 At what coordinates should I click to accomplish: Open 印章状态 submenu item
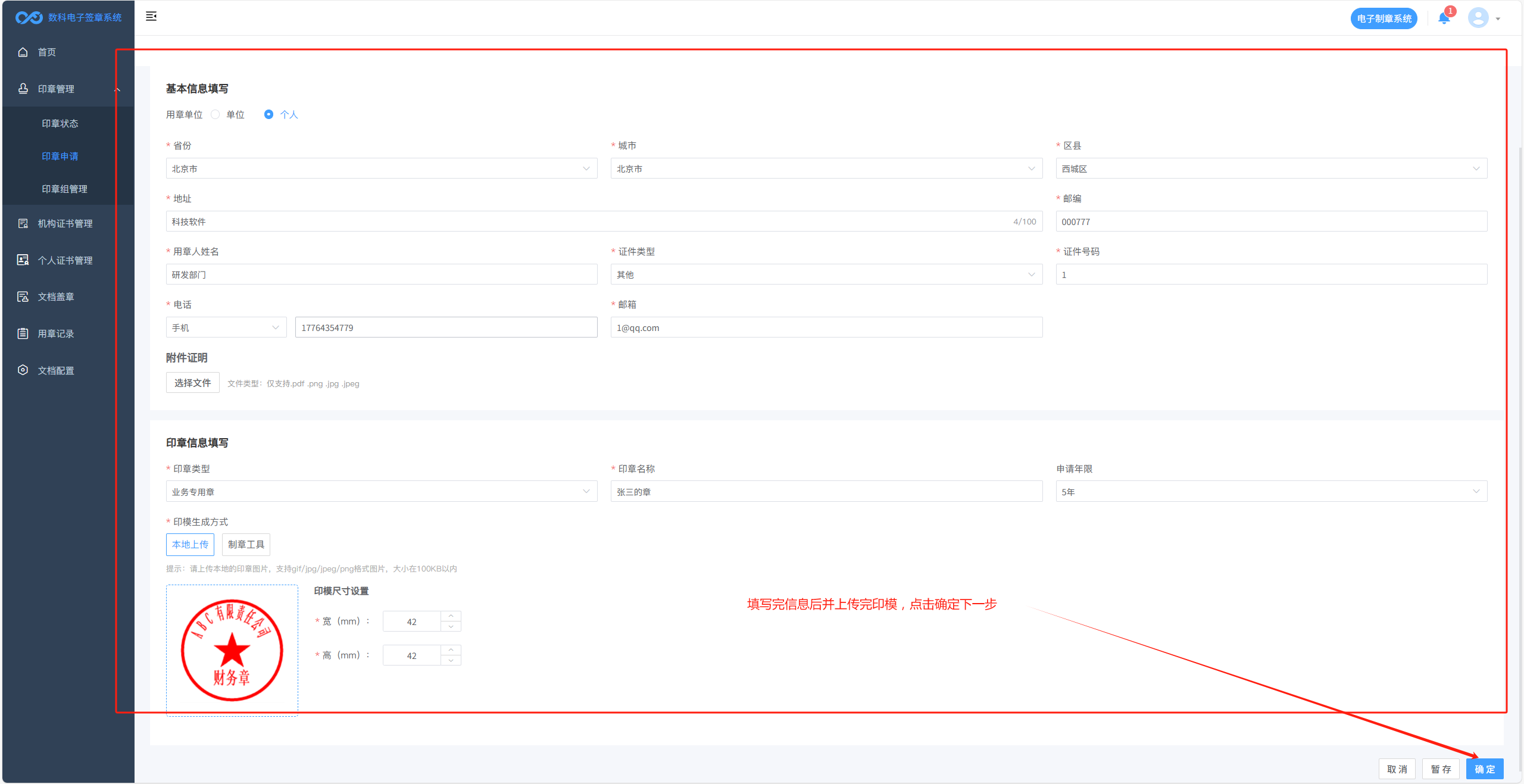pyautogui.click(x=60, y=124)
